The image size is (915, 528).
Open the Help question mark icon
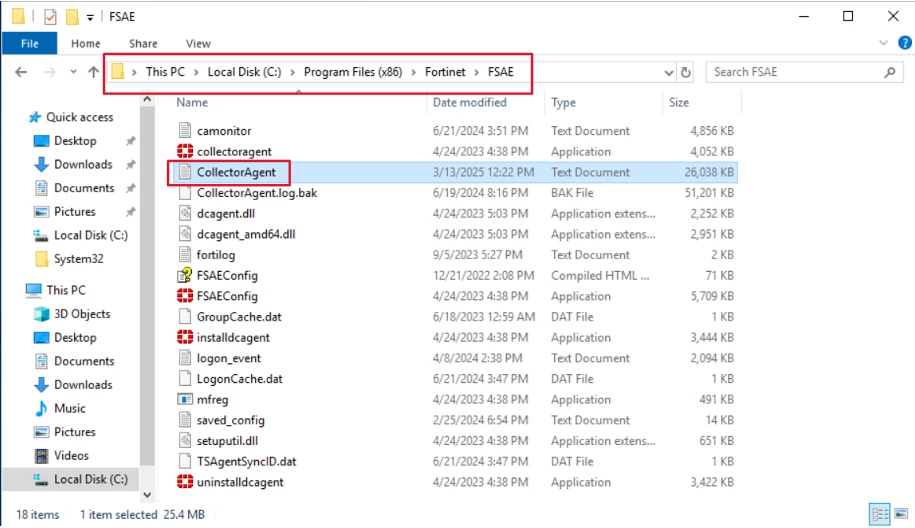pos(904,43)
